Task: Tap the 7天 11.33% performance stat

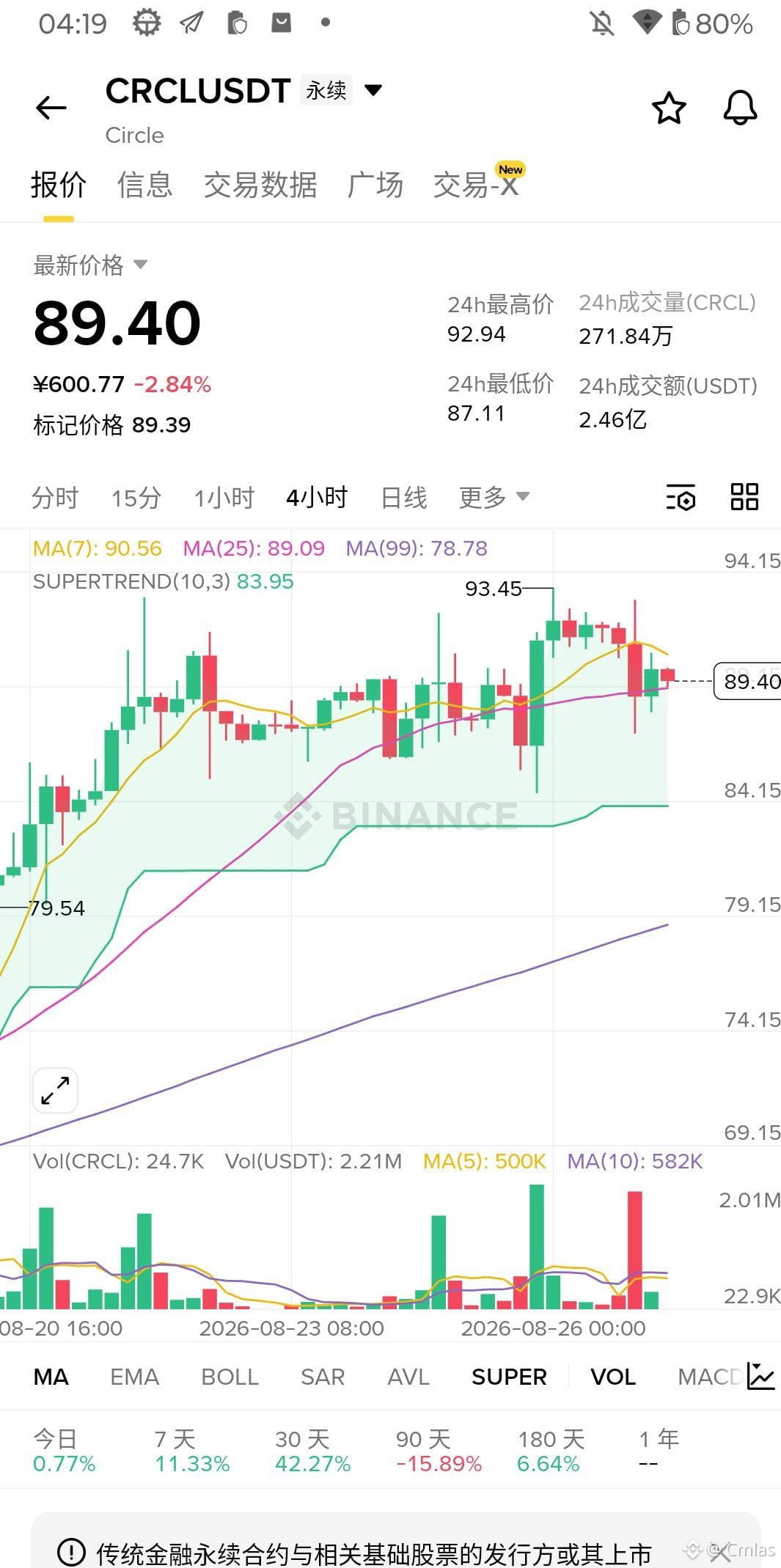Action: click(192, 1451)
